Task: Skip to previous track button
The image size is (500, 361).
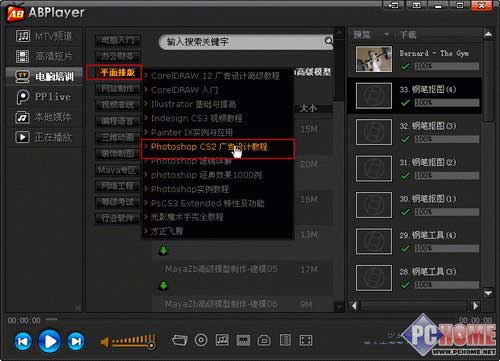Action: pyautogui.click(x=23, y=341)
